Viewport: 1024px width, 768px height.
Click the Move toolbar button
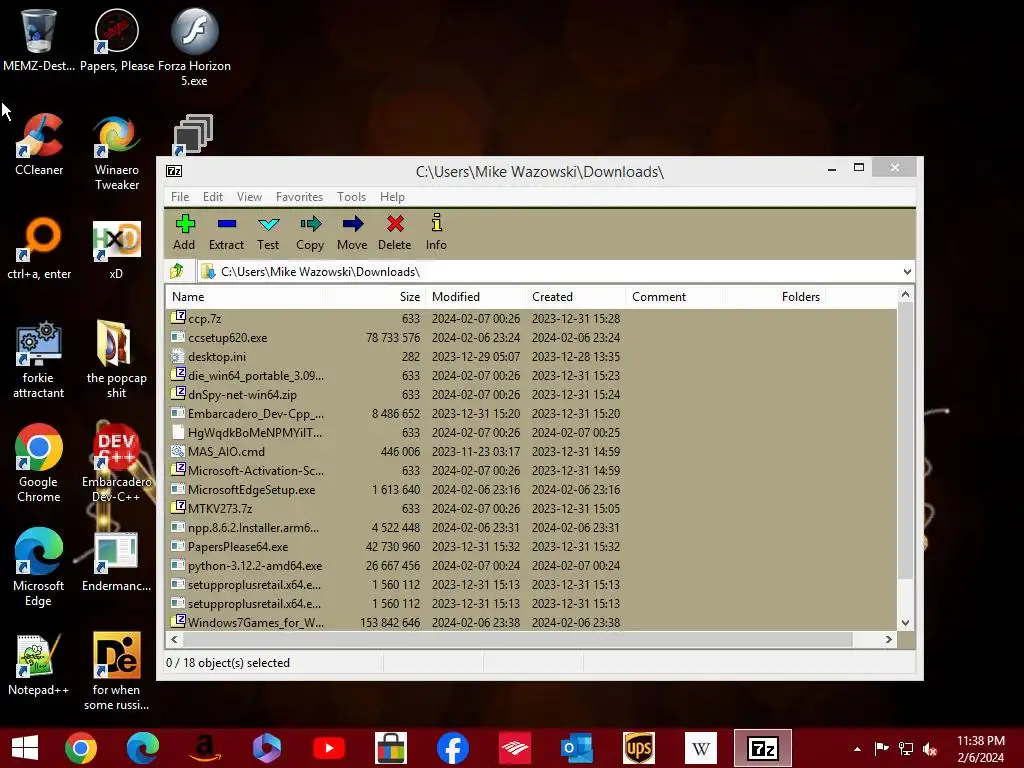[352, 232]
